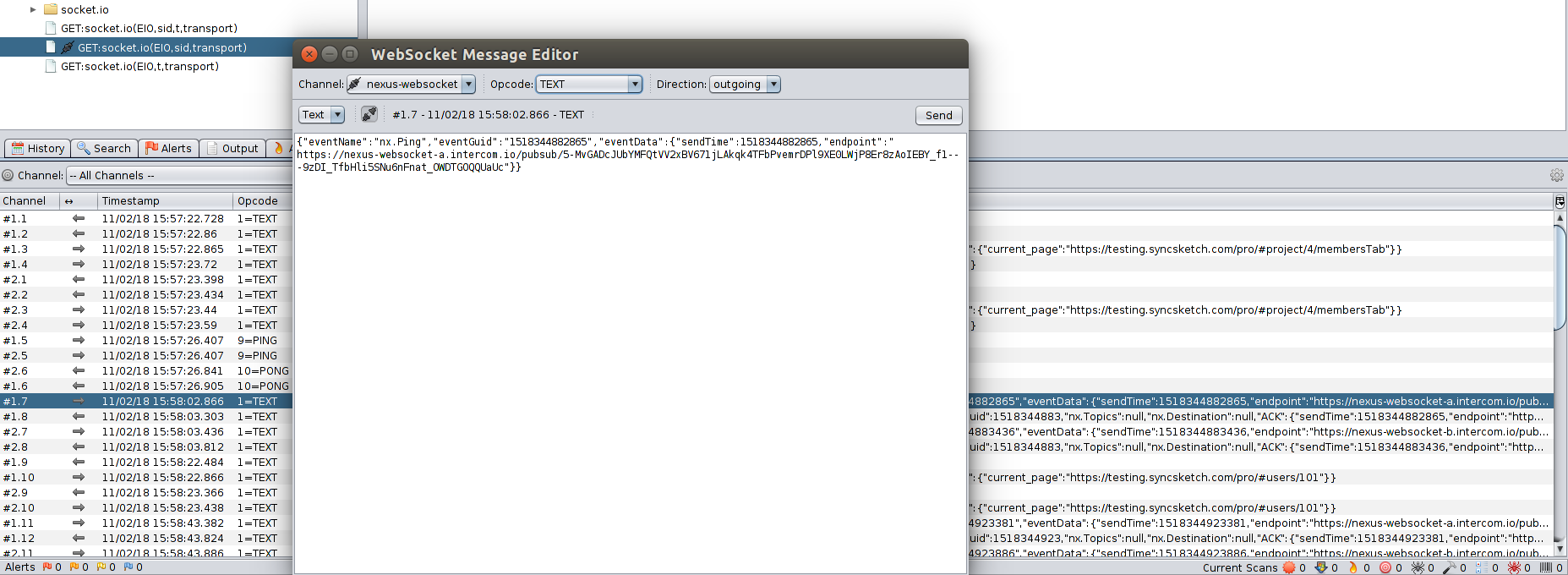Click the blue list scan status icon
The width and height of the screenshot is (1568, 575).
(1482, 567)
